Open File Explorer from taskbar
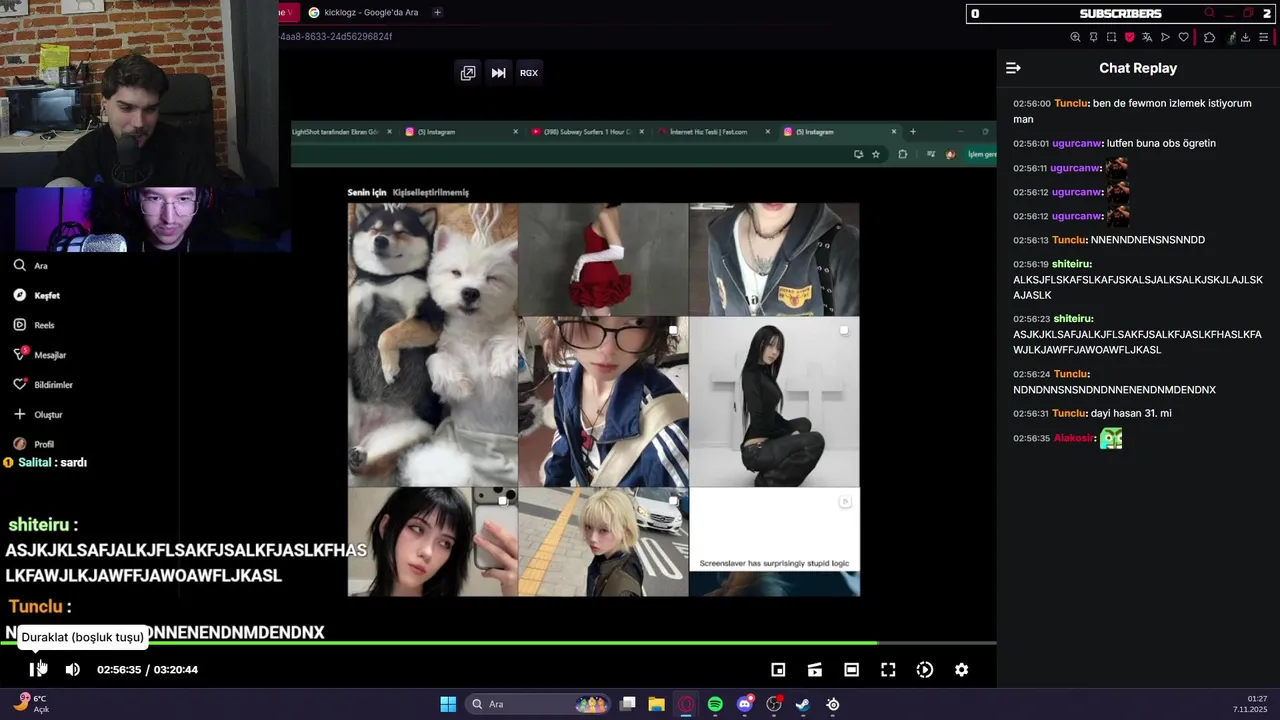Viewport: 1280px width, 720px height. tap(656, 704)
